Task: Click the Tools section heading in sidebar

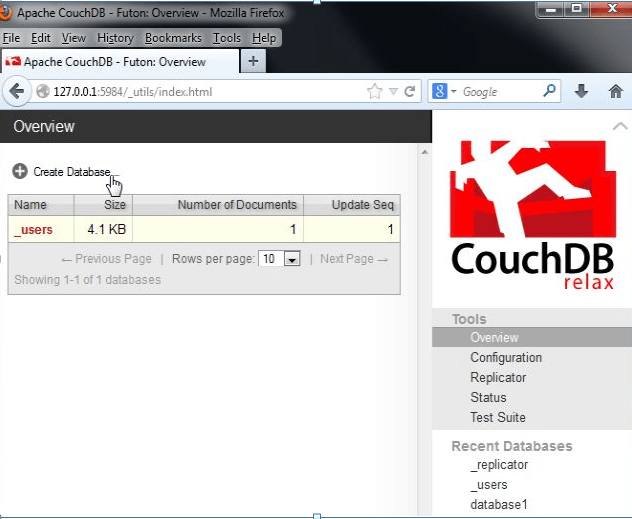Action: tap(469, 319)
